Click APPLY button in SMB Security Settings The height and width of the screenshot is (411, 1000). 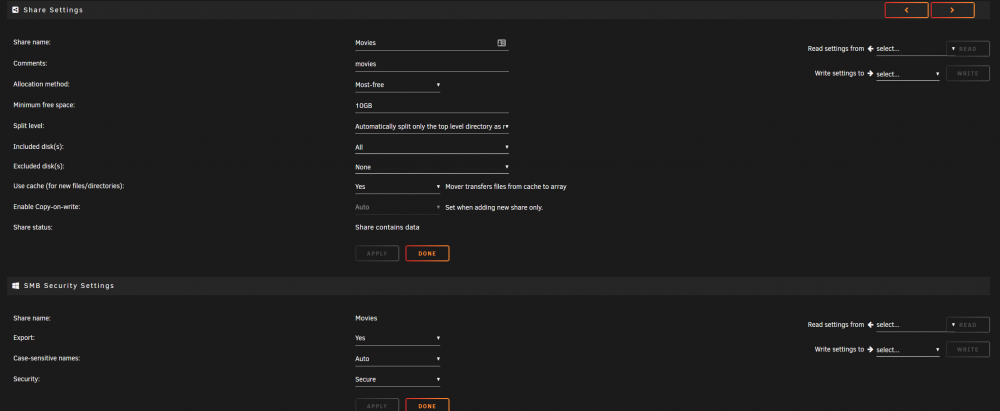[x=377, y=405]
